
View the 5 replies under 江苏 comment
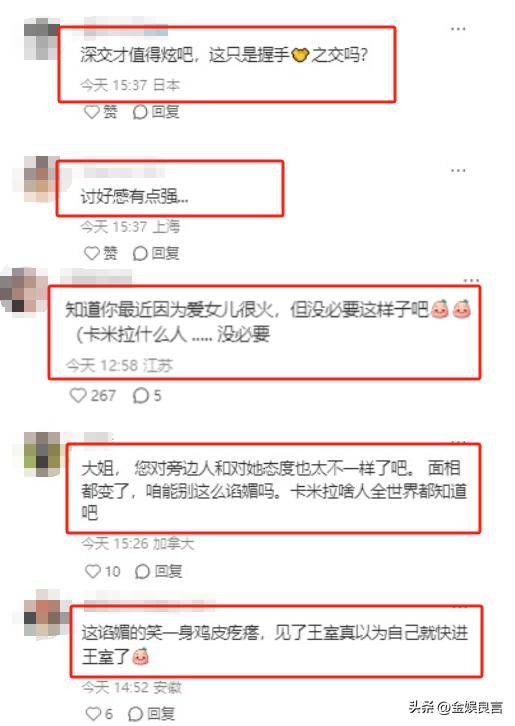pyautogui.click(x=147, y=395)
